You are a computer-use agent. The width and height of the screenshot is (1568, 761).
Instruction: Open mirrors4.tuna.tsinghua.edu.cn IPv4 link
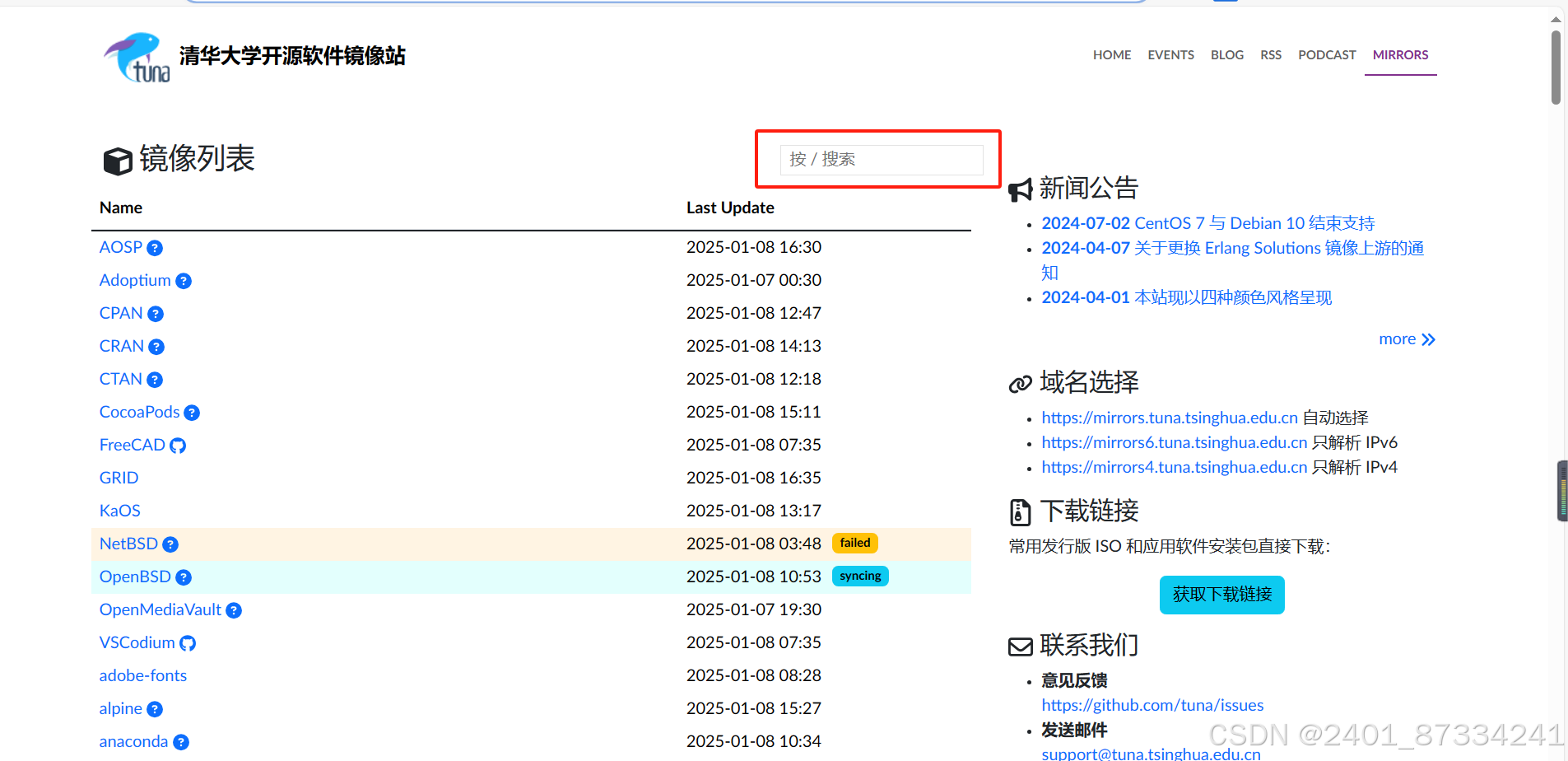coord(1175,467)
